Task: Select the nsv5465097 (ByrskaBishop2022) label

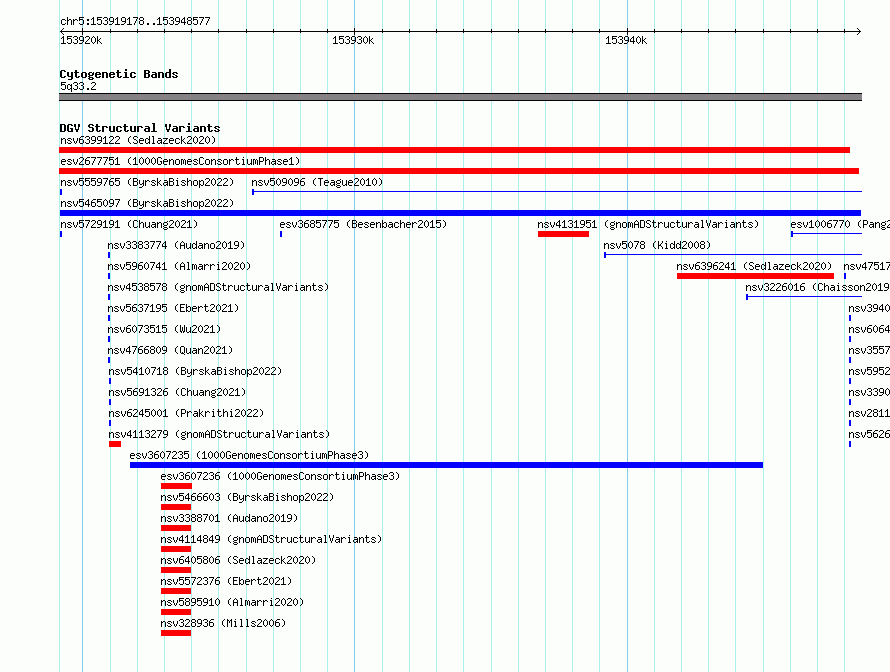Action: point(147,203)
